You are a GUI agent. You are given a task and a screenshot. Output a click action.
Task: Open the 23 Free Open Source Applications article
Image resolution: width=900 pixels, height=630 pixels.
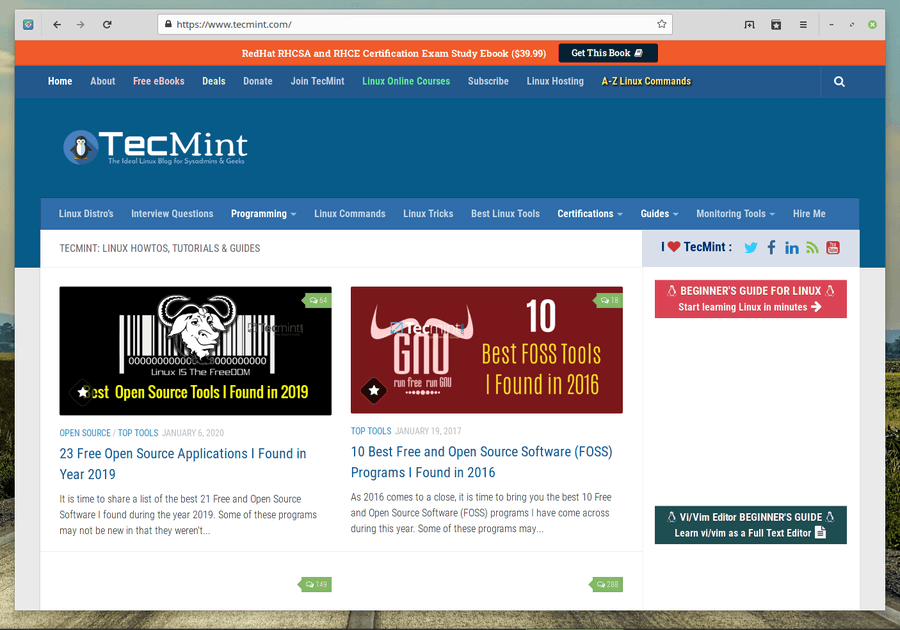(183, 464)
